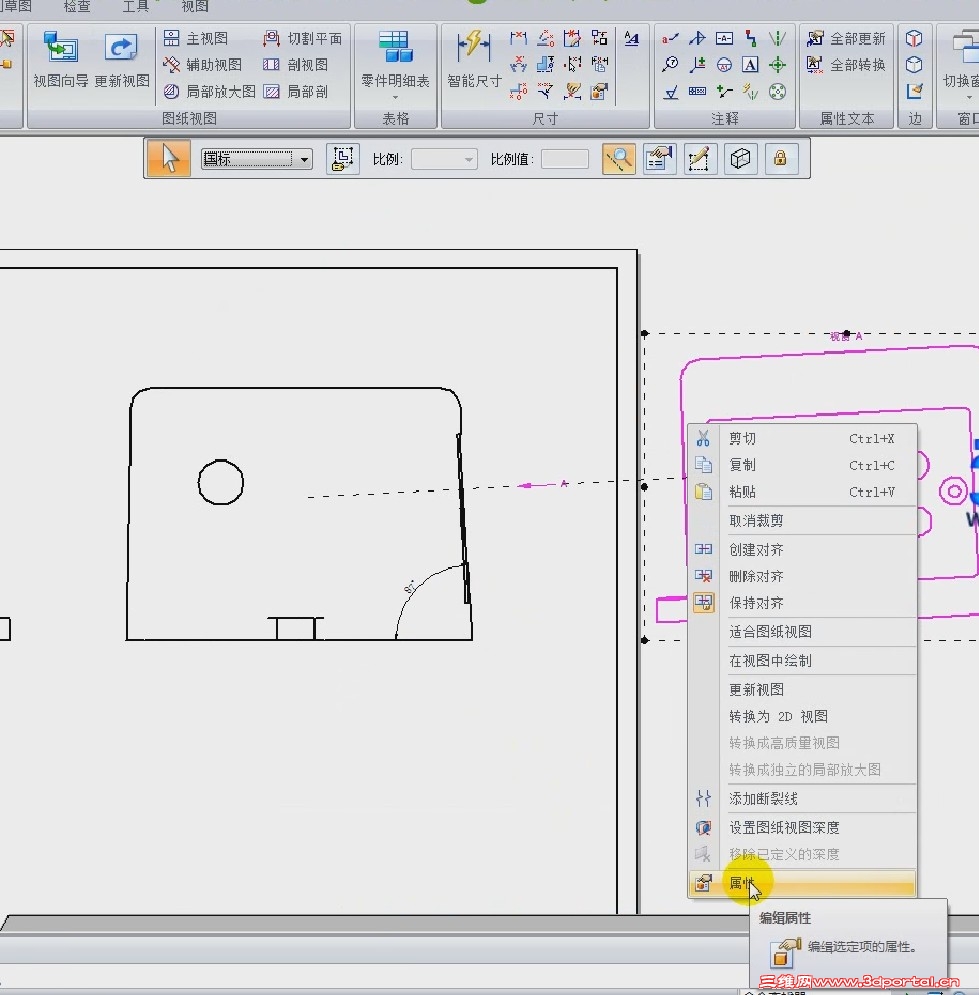Image resolution: width=979 pixels, height=995 pixels.
Task: Click the underlined A dimension style mapping icon
Action: point(631,39)
